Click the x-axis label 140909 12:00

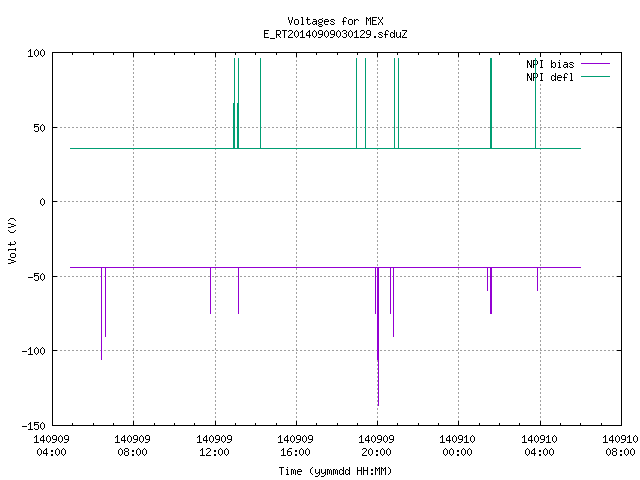coord(214,446)
